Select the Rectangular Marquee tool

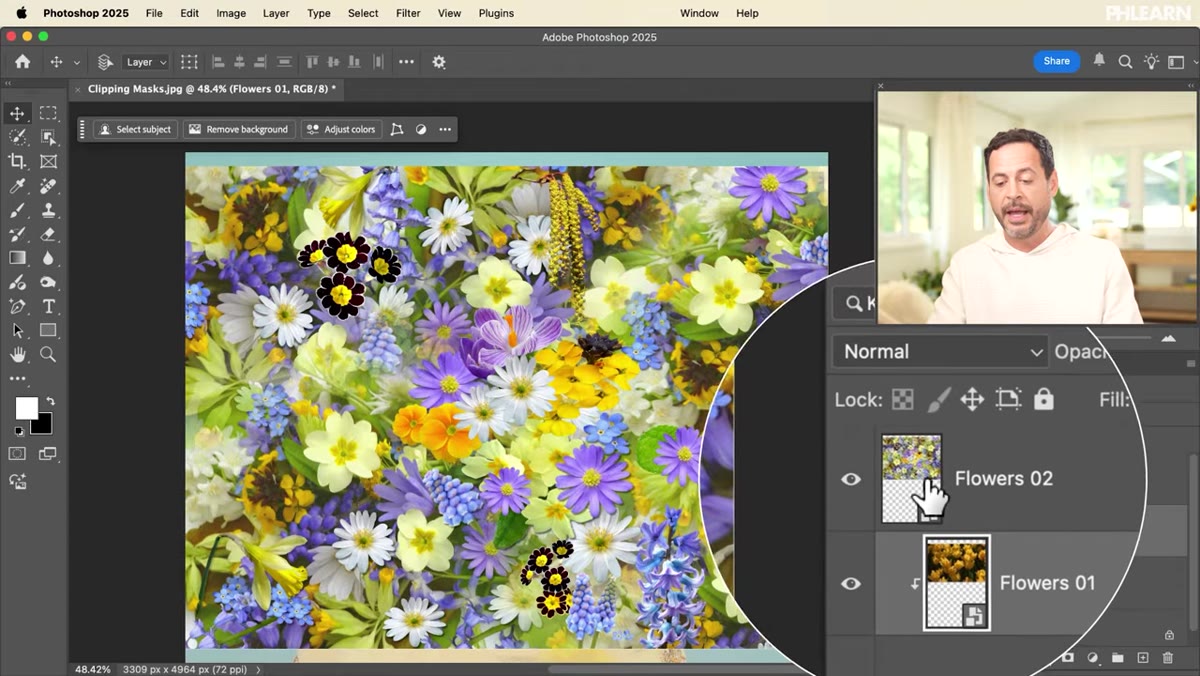pos(48,113)
